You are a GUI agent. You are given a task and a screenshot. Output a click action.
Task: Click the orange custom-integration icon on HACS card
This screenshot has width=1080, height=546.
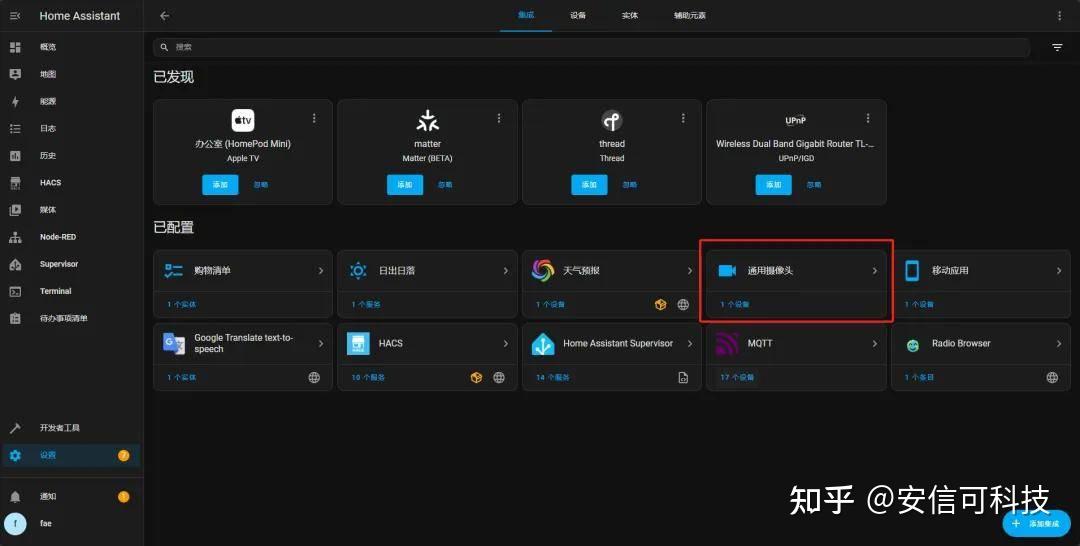coord(476,377)
